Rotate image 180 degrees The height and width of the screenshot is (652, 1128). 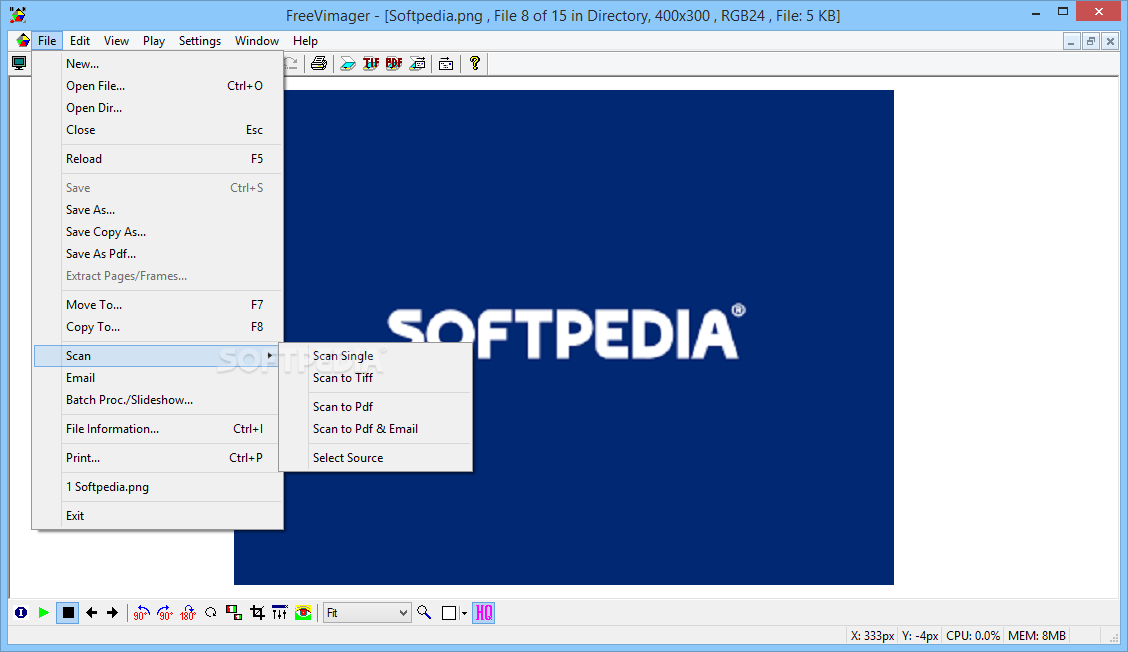click(188, 612)
